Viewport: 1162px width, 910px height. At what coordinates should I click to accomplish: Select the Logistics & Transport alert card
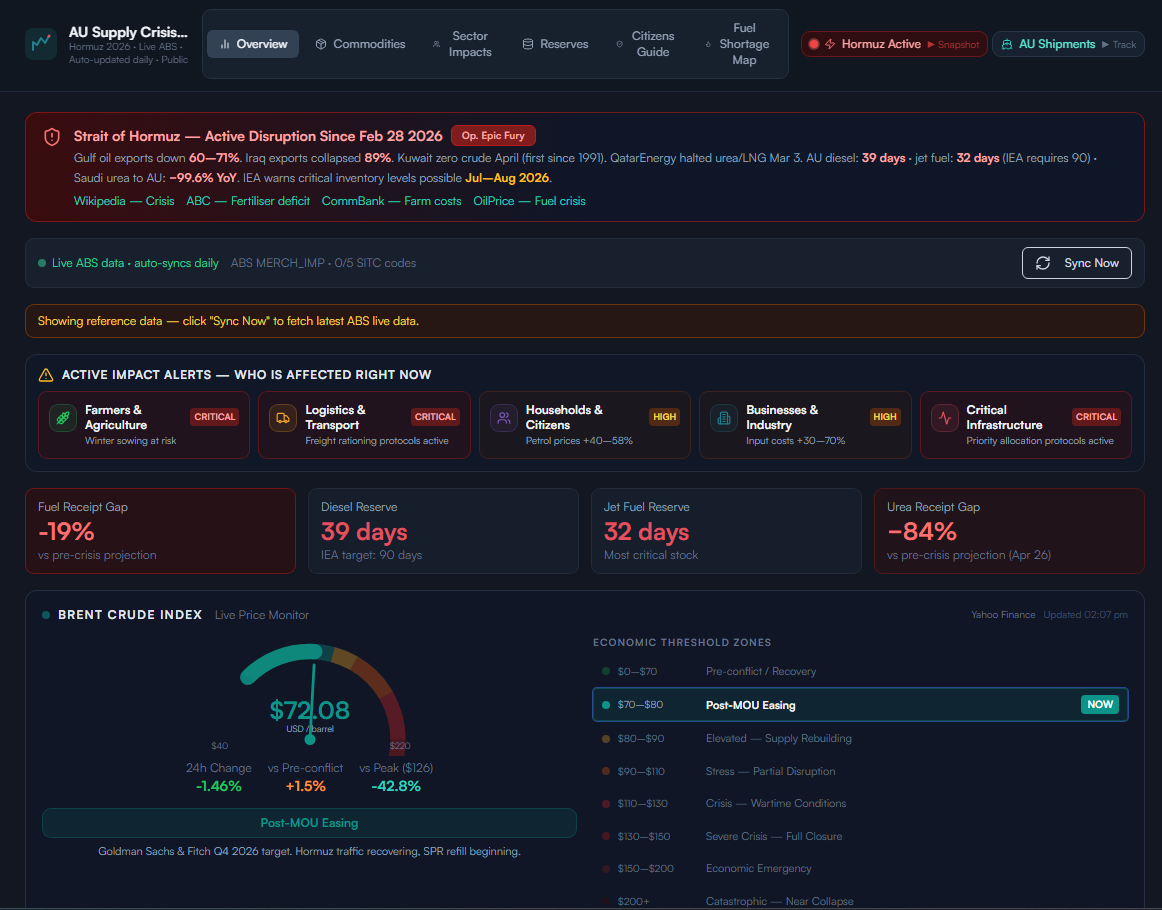pyautogui.click(x=364, y=425)
